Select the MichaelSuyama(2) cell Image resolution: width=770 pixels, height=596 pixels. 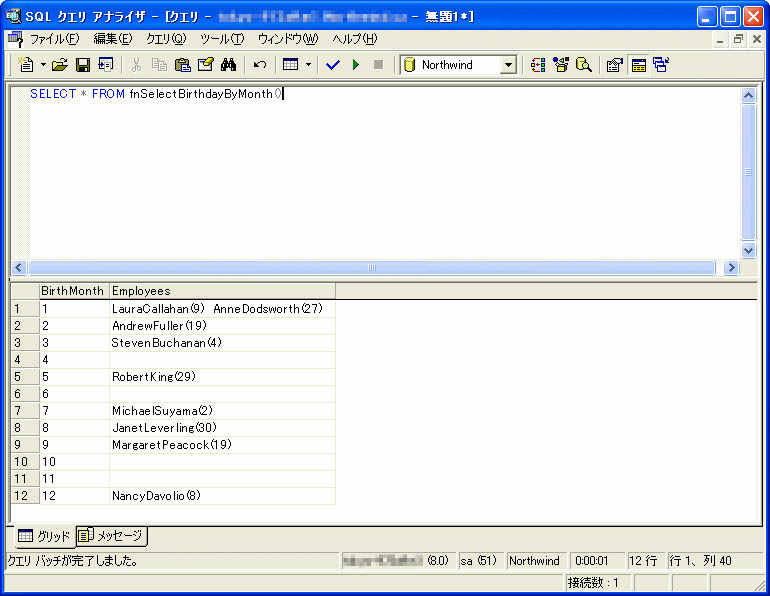(x=222, y=411)
